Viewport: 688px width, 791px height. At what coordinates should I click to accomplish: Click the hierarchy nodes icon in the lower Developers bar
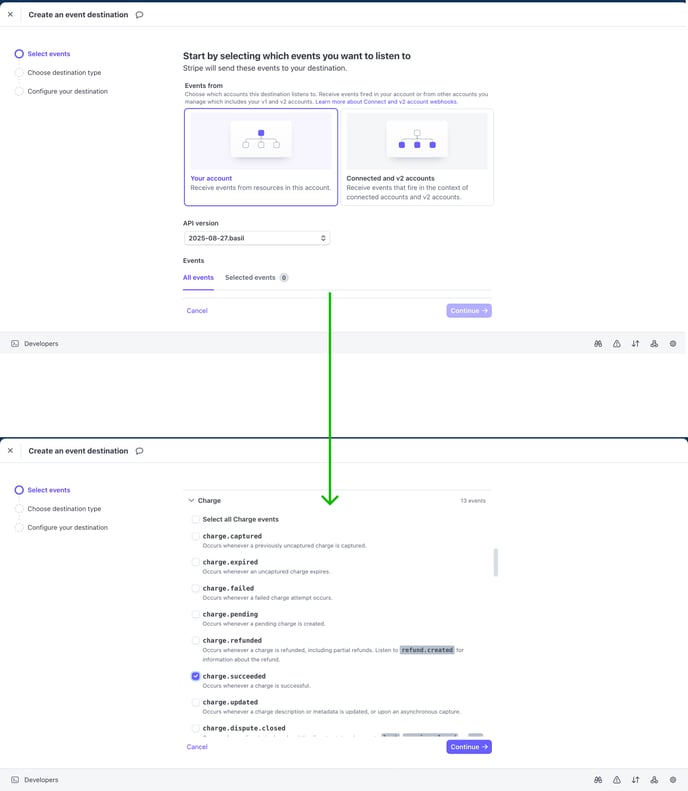click(654, 780)
